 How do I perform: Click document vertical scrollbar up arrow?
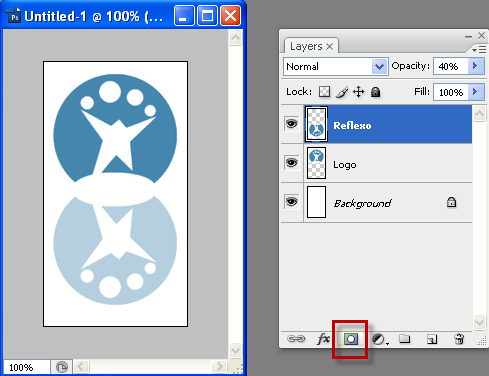pos(235,38)
